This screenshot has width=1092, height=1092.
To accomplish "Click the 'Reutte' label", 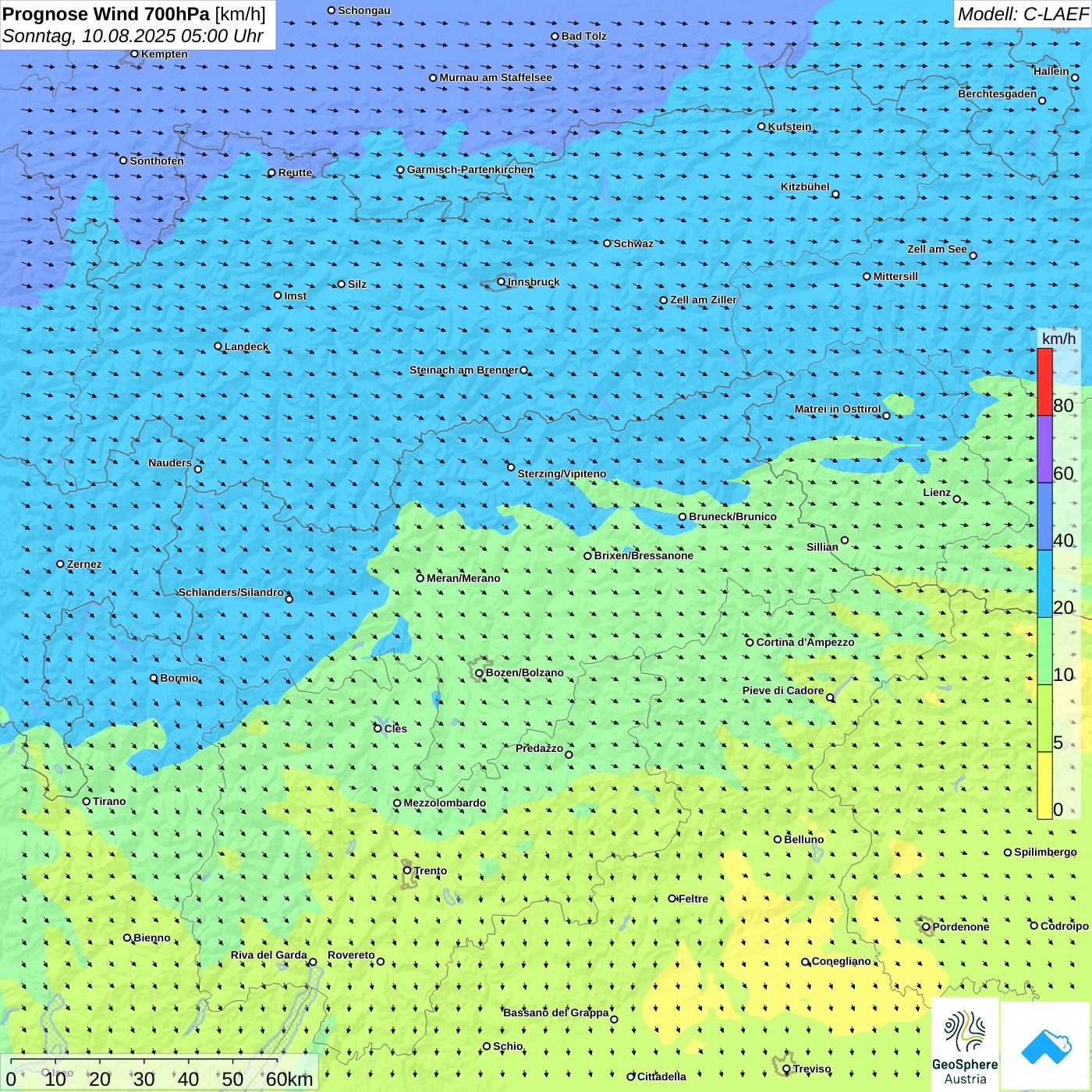I will 296,172.
